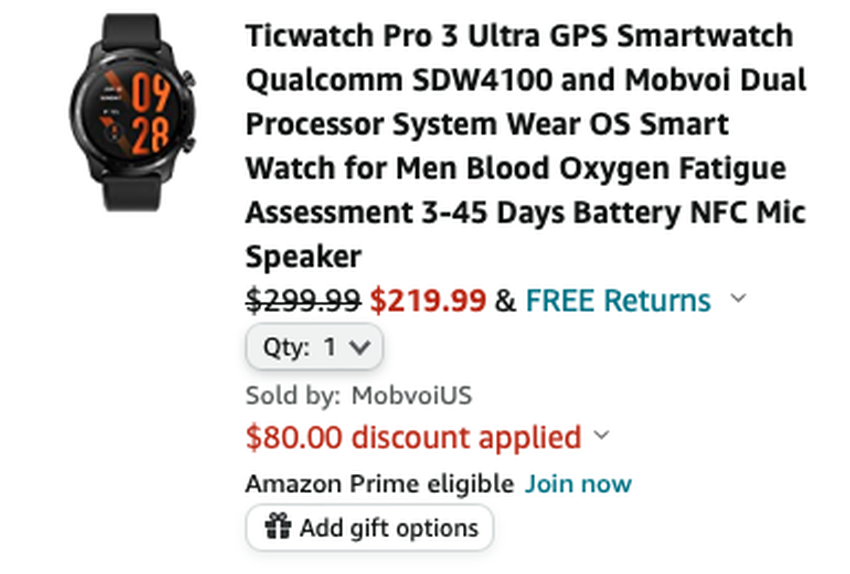Click the word Speaker ending the title
Screen dimensions: 850x574
click(x=303, y=257)
